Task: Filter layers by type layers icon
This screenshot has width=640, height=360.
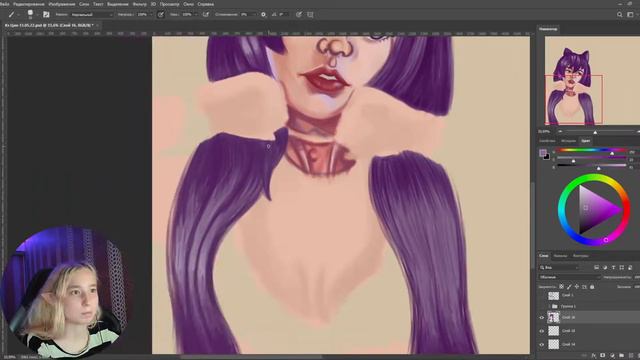Action: [x=613, y=267]
